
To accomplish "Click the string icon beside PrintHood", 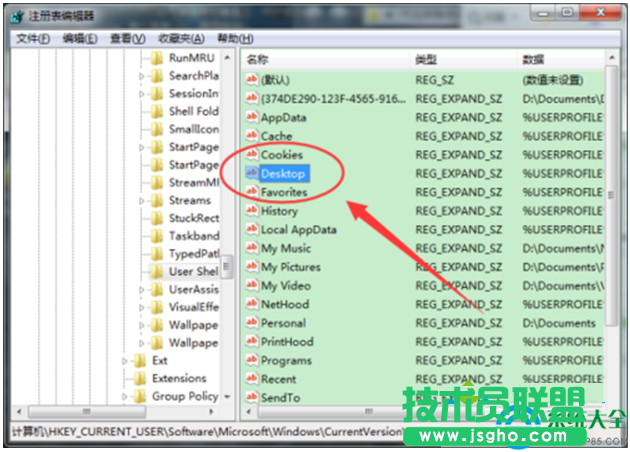I will coord(252,341).
